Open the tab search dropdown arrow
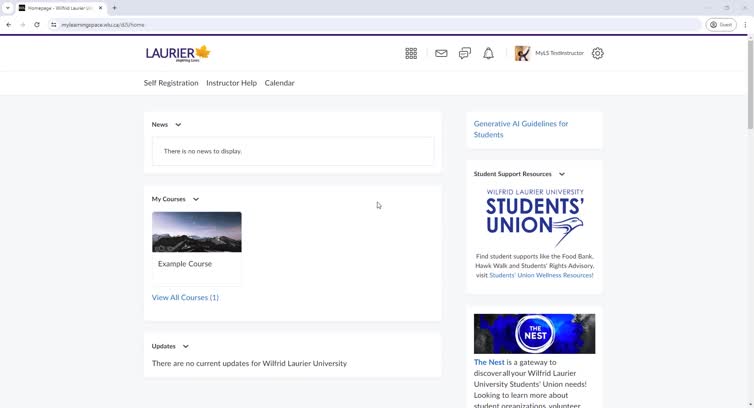The height and width of the screenshot is (408, 754). tap(8, 8)
